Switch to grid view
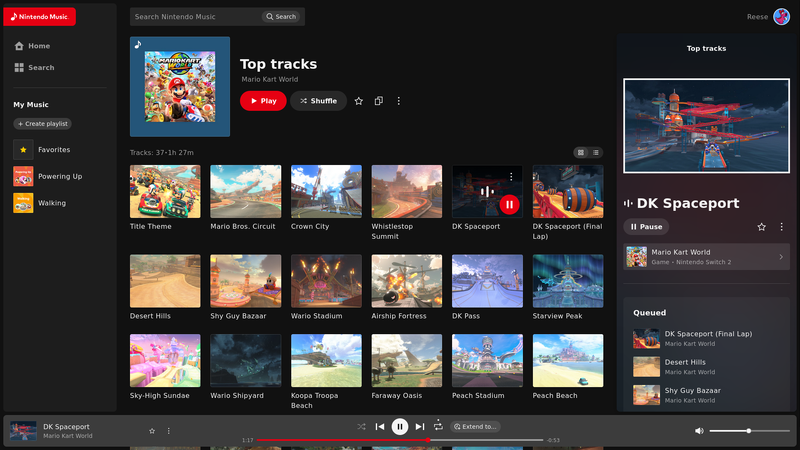The width and height of the screenshot is (800, 450). (x=581, y=153)
